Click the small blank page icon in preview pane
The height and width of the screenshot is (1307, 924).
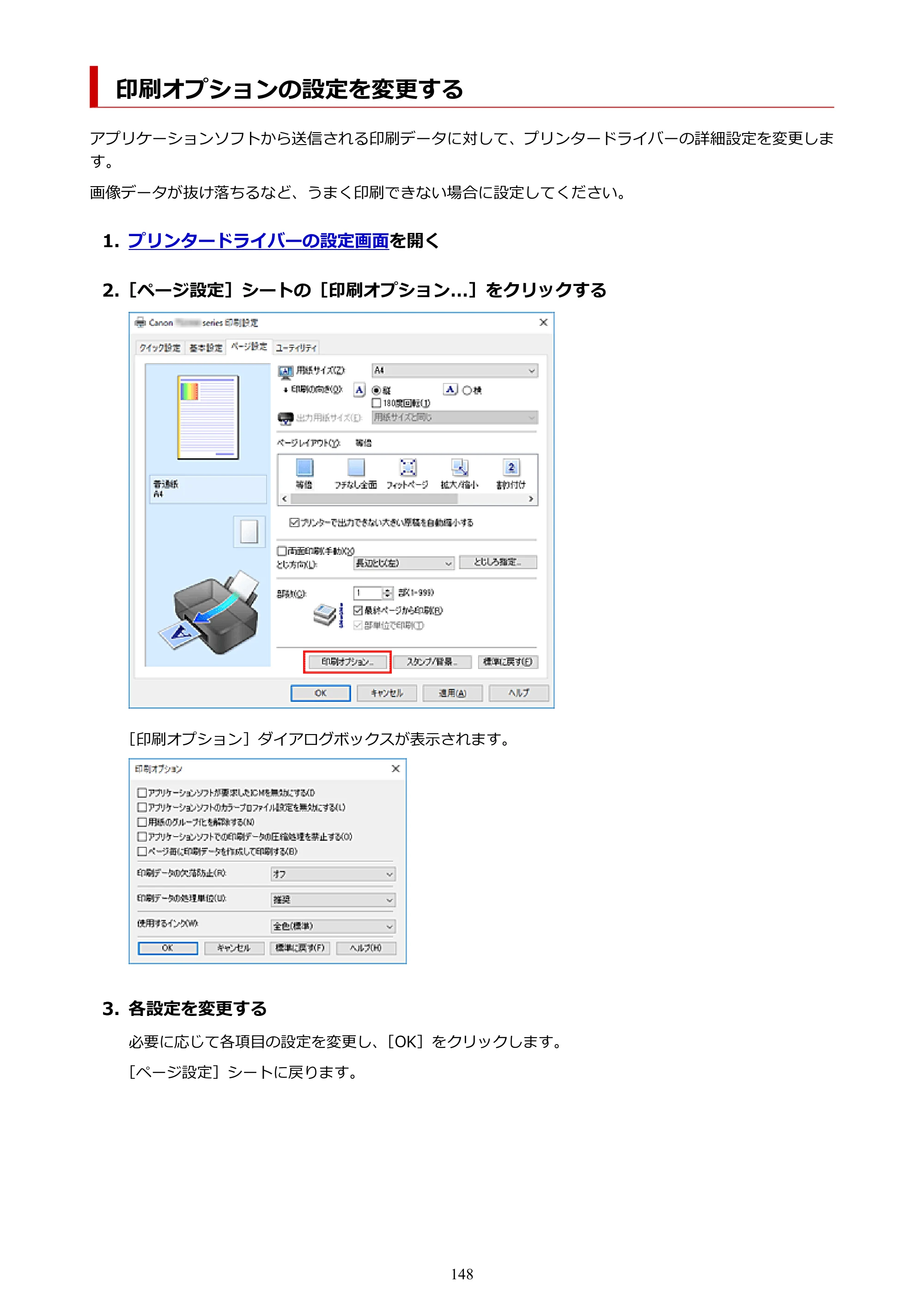249,532
